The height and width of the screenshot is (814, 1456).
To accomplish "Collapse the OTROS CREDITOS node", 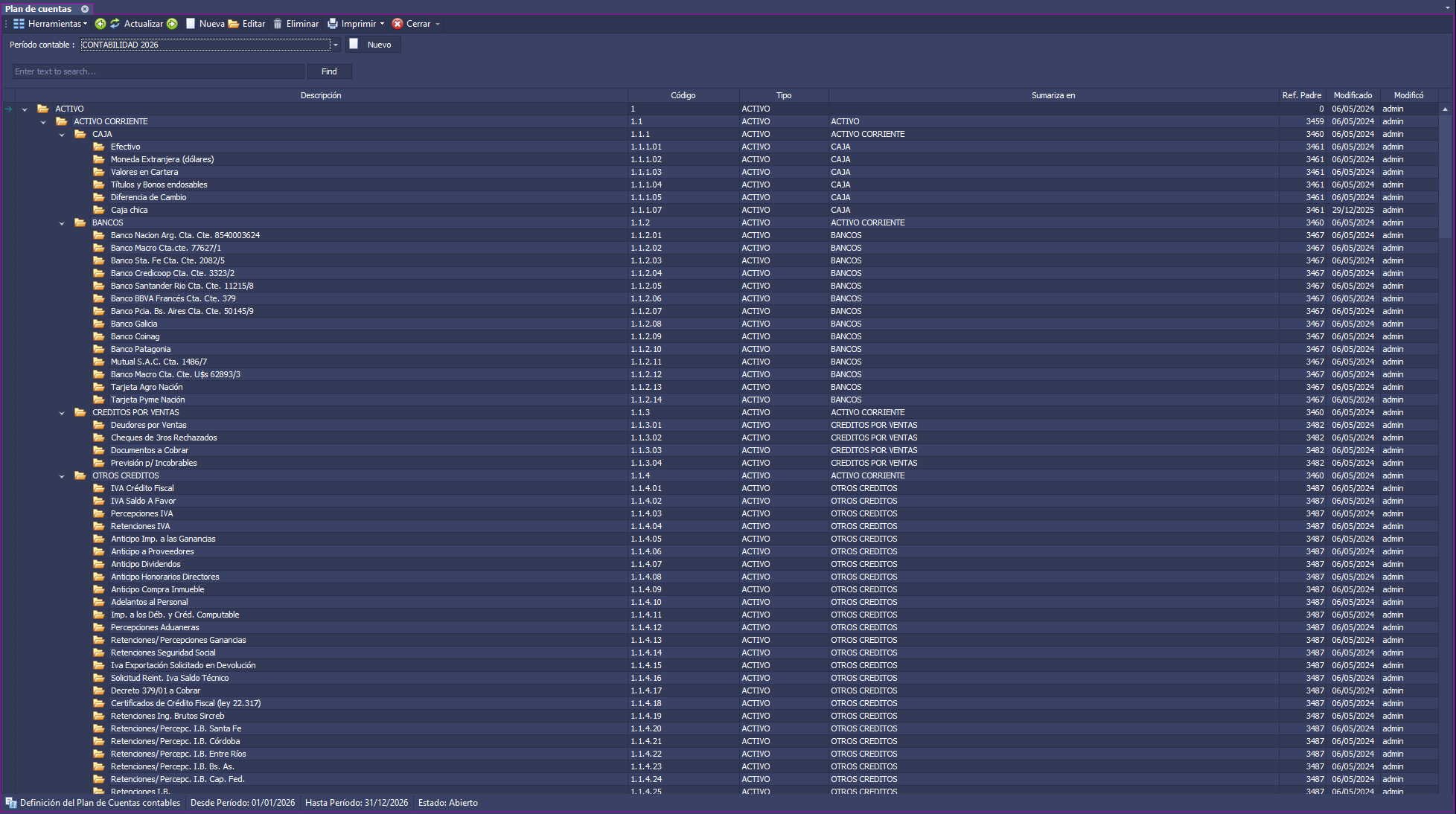I will (62, 476).
